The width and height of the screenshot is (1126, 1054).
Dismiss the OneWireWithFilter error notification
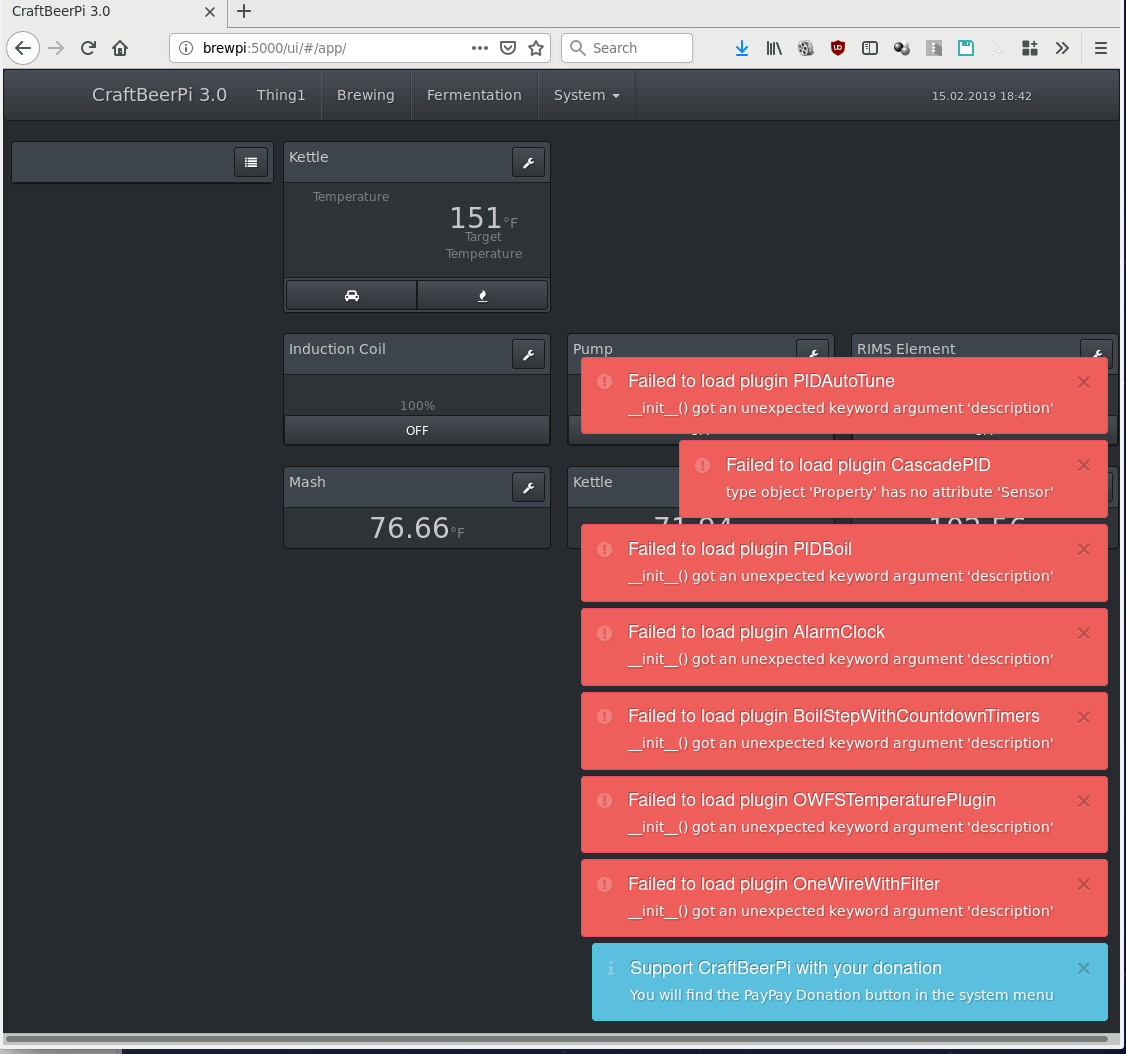(x=1084, y=885)
